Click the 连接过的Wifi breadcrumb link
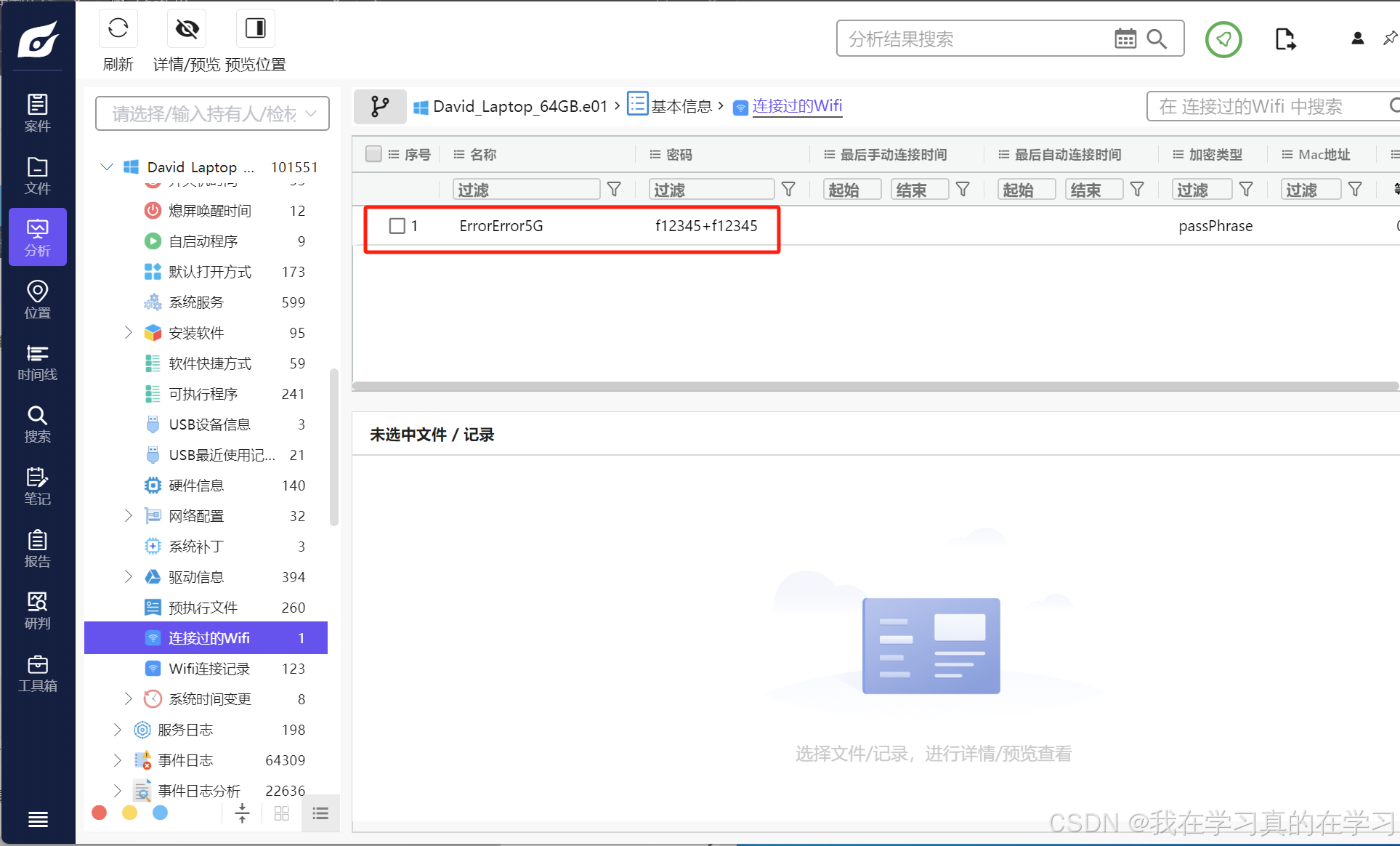Image resolution: width=1400 pixels, height=846 pixels. (797, 106)
